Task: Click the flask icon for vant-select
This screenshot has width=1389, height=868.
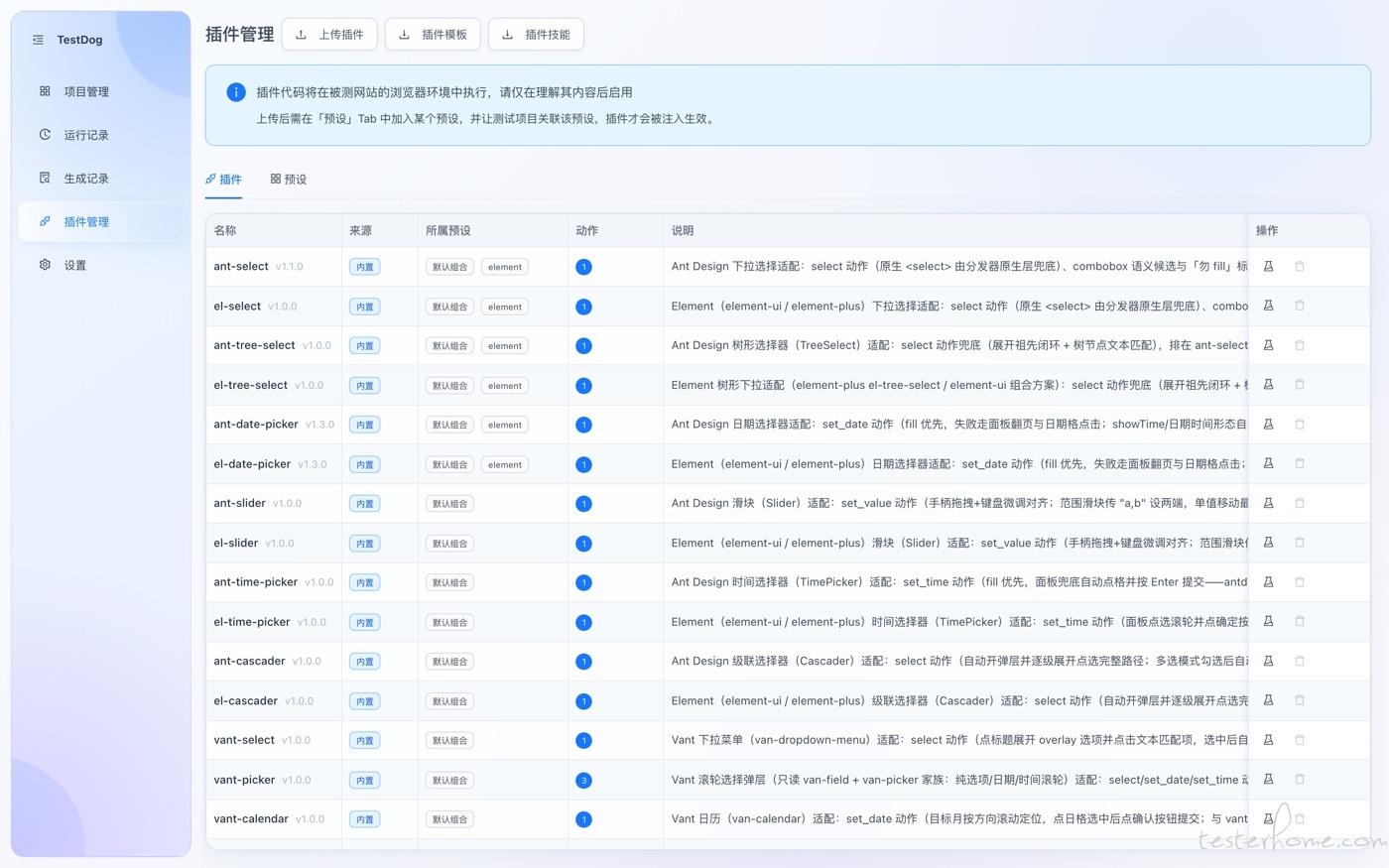Action: [1268, 740]
